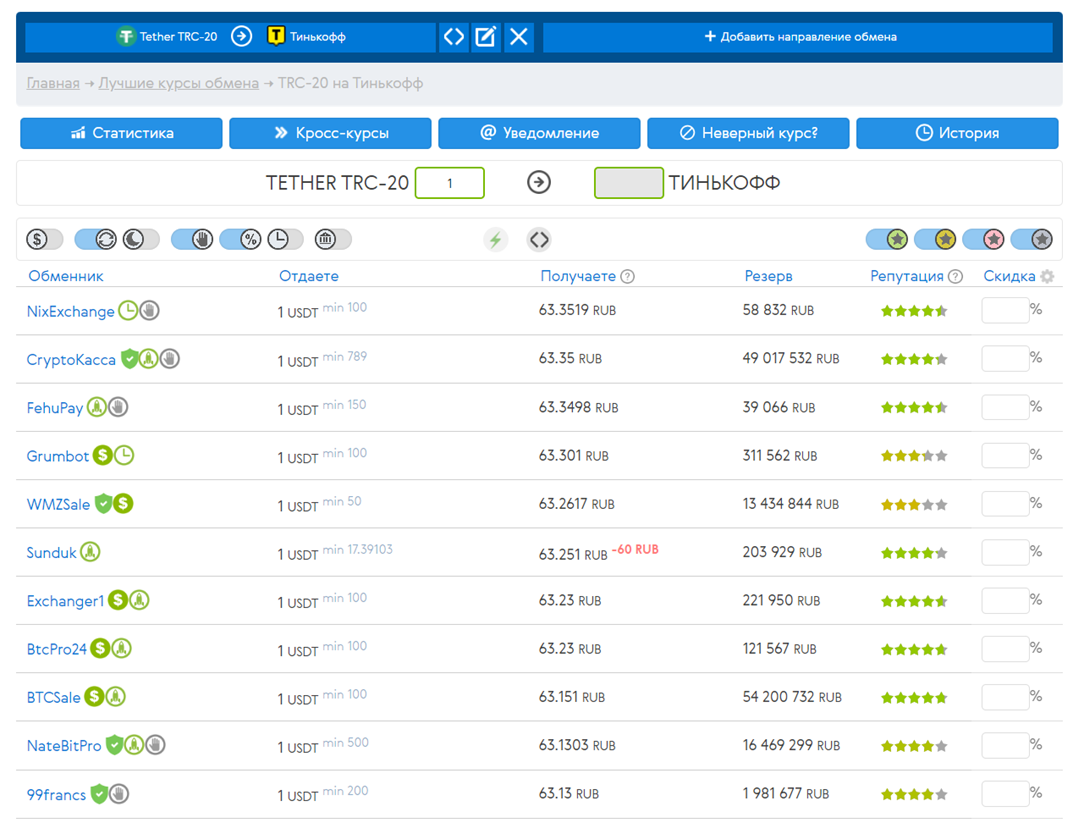This screenshot has width=1084, height=823.
Task: Click the discount percent field for NixExchange
Action: [1005, 311]
